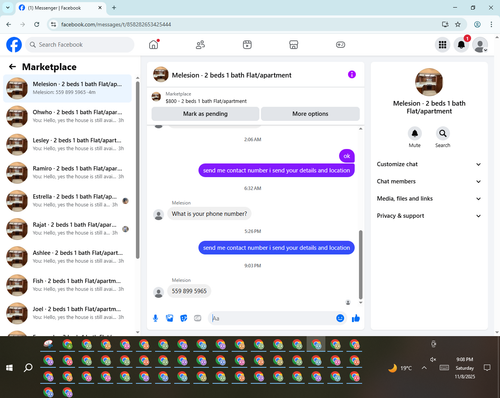
Task: Open a new browser tab
Action: point(114,7)
